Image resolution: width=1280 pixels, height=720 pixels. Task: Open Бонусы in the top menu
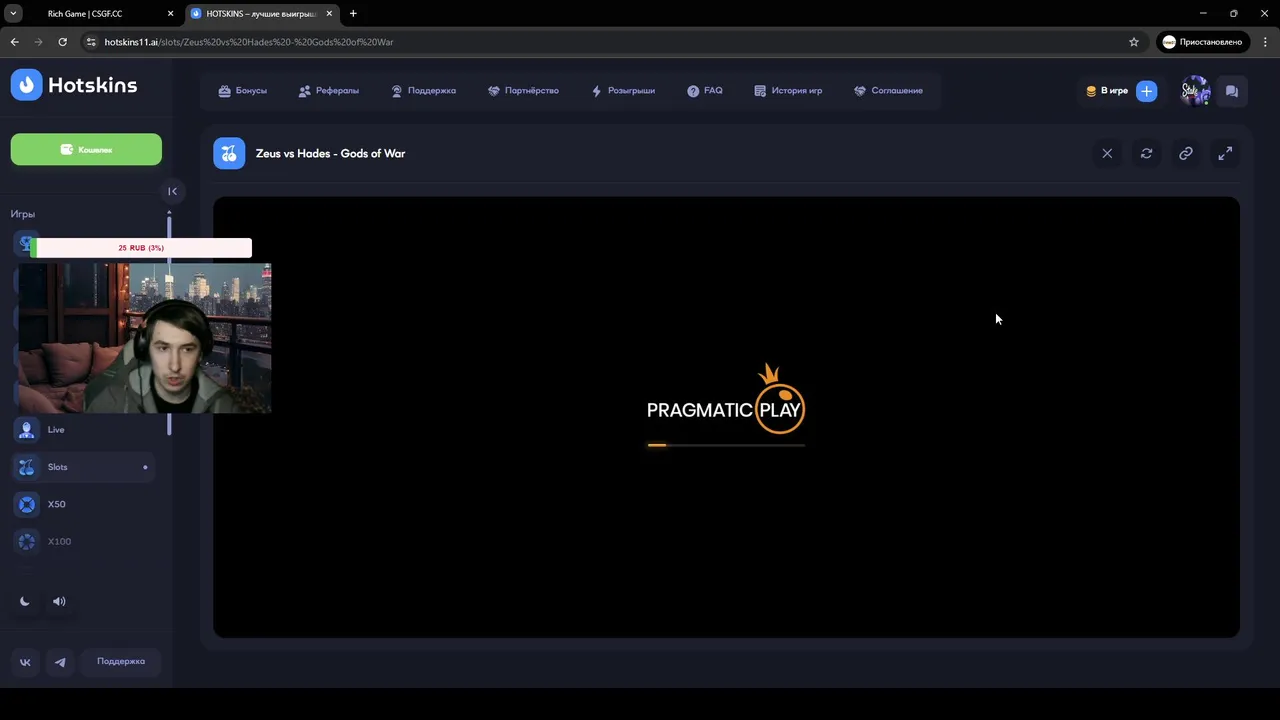242,91
